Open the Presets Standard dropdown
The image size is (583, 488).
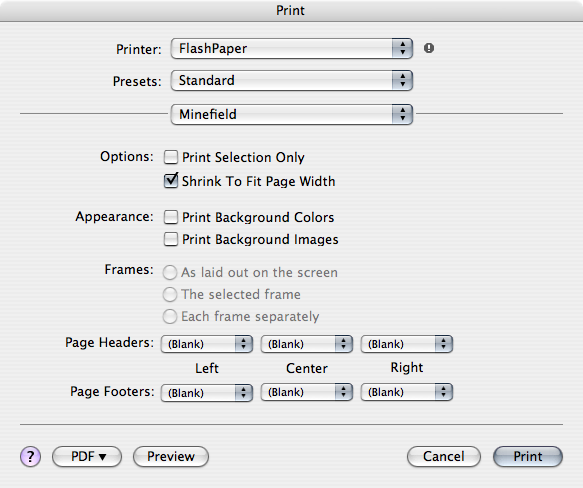[x=292, y=80]
